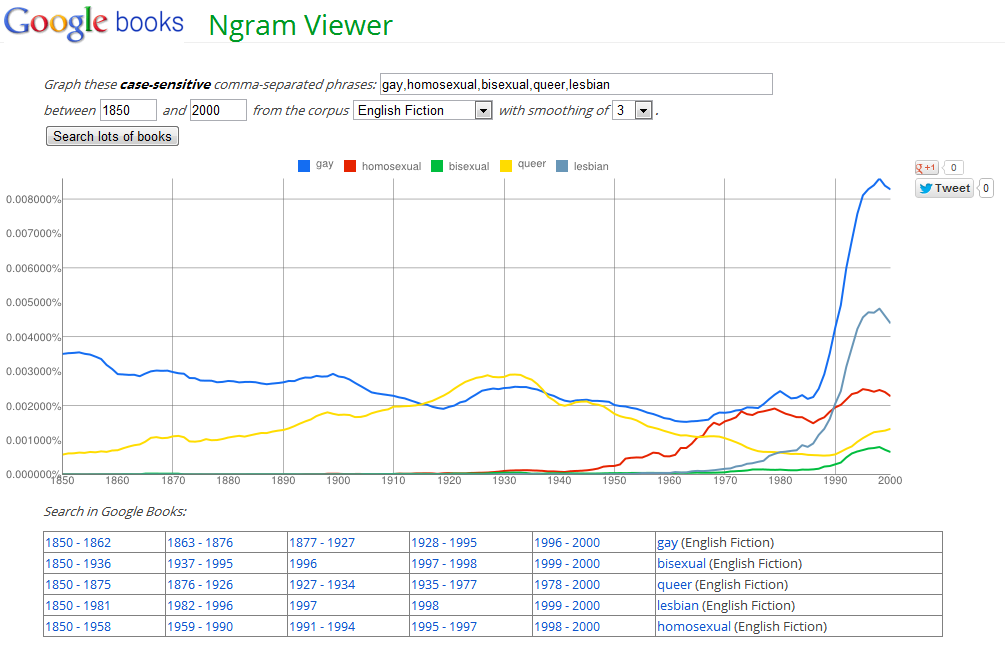Image resolution: width=1005 pixels, height=646 pixels.
Task: Open the Ngram Viewer title link
Action: point(300,25)
